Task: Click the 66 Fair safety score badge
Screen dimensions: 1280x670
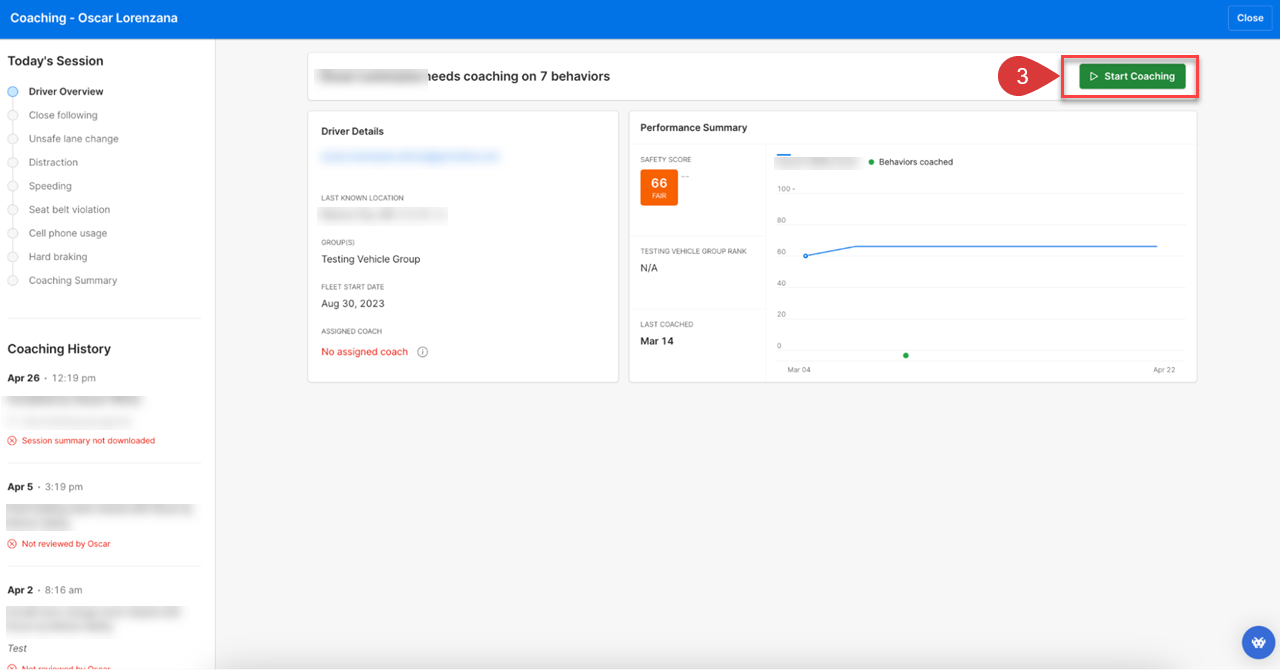Action: coord(659,187)
